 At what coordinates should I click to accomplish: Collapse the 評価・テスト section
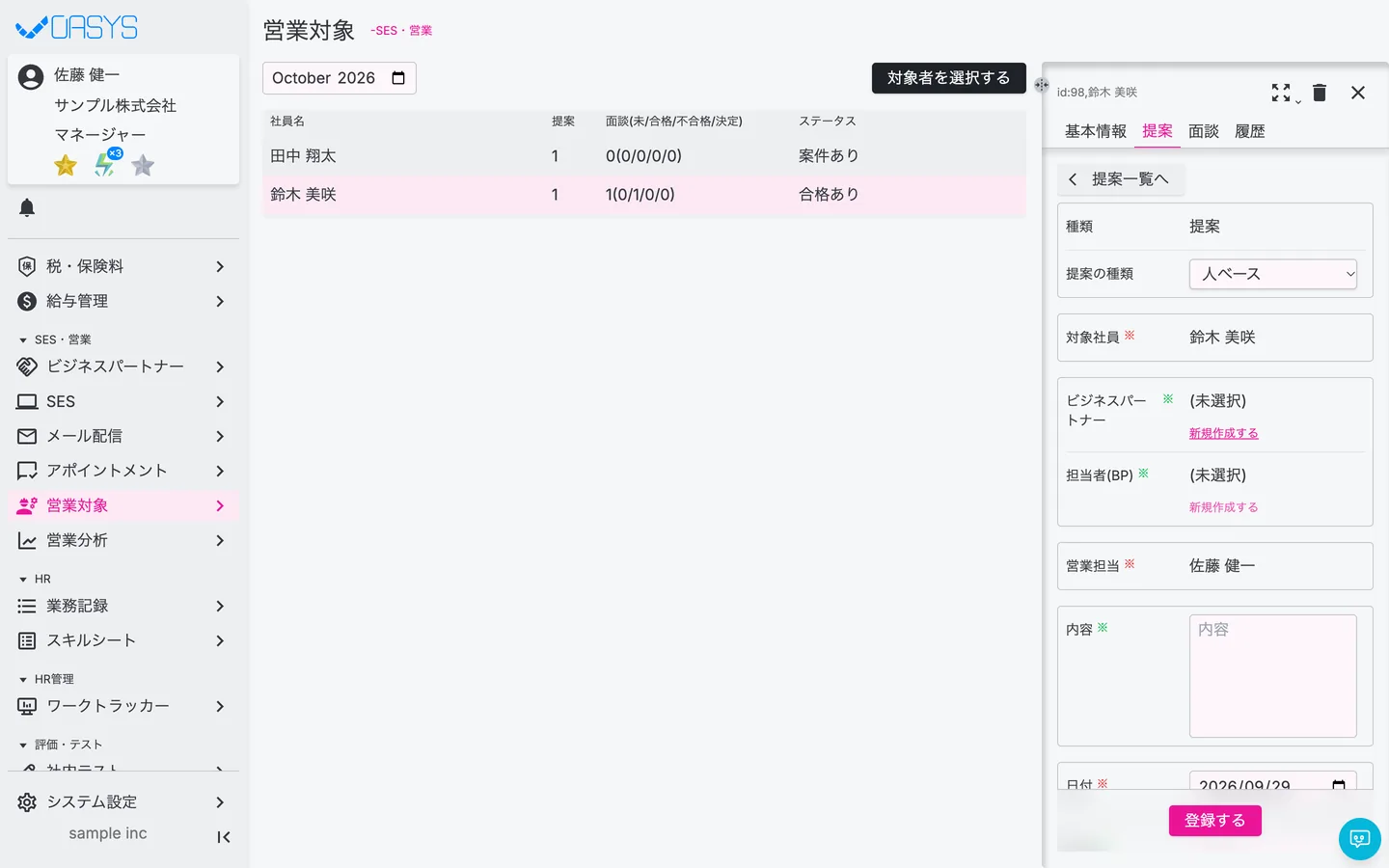coord(61,745)
